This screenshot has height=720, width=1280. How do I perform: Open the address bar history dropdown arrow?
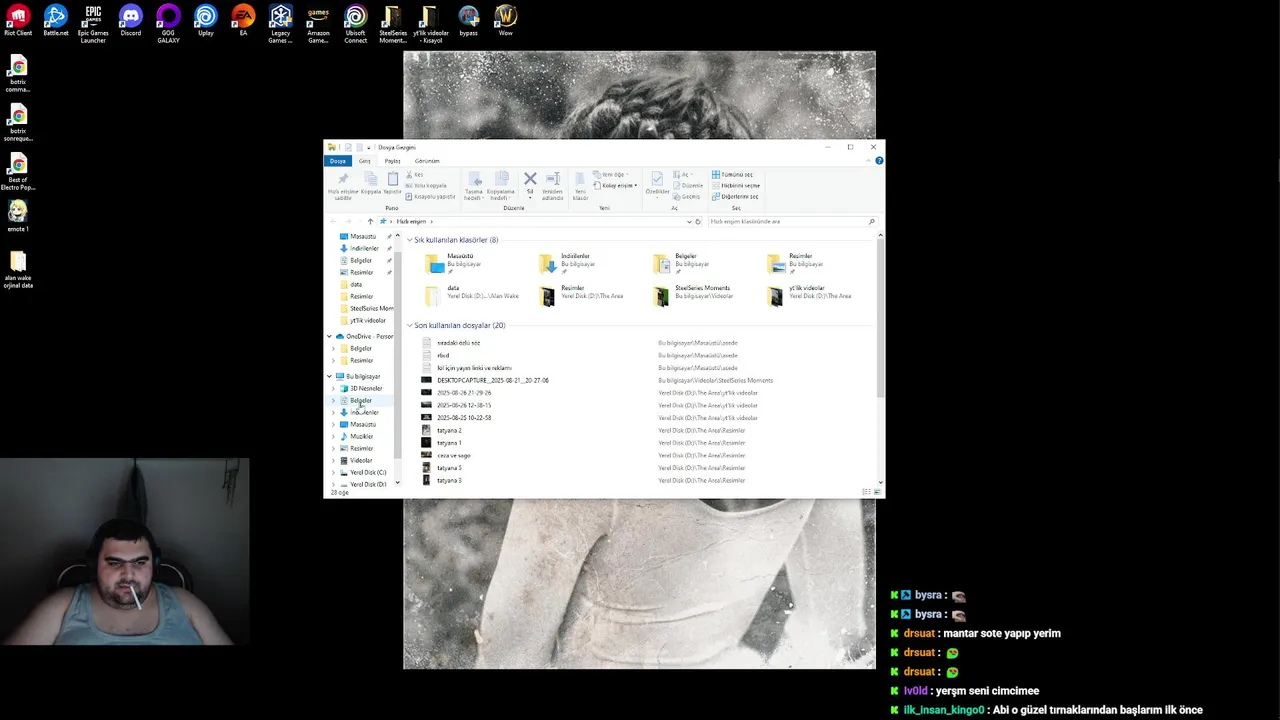pyautogui.click(x=689, y=221)
